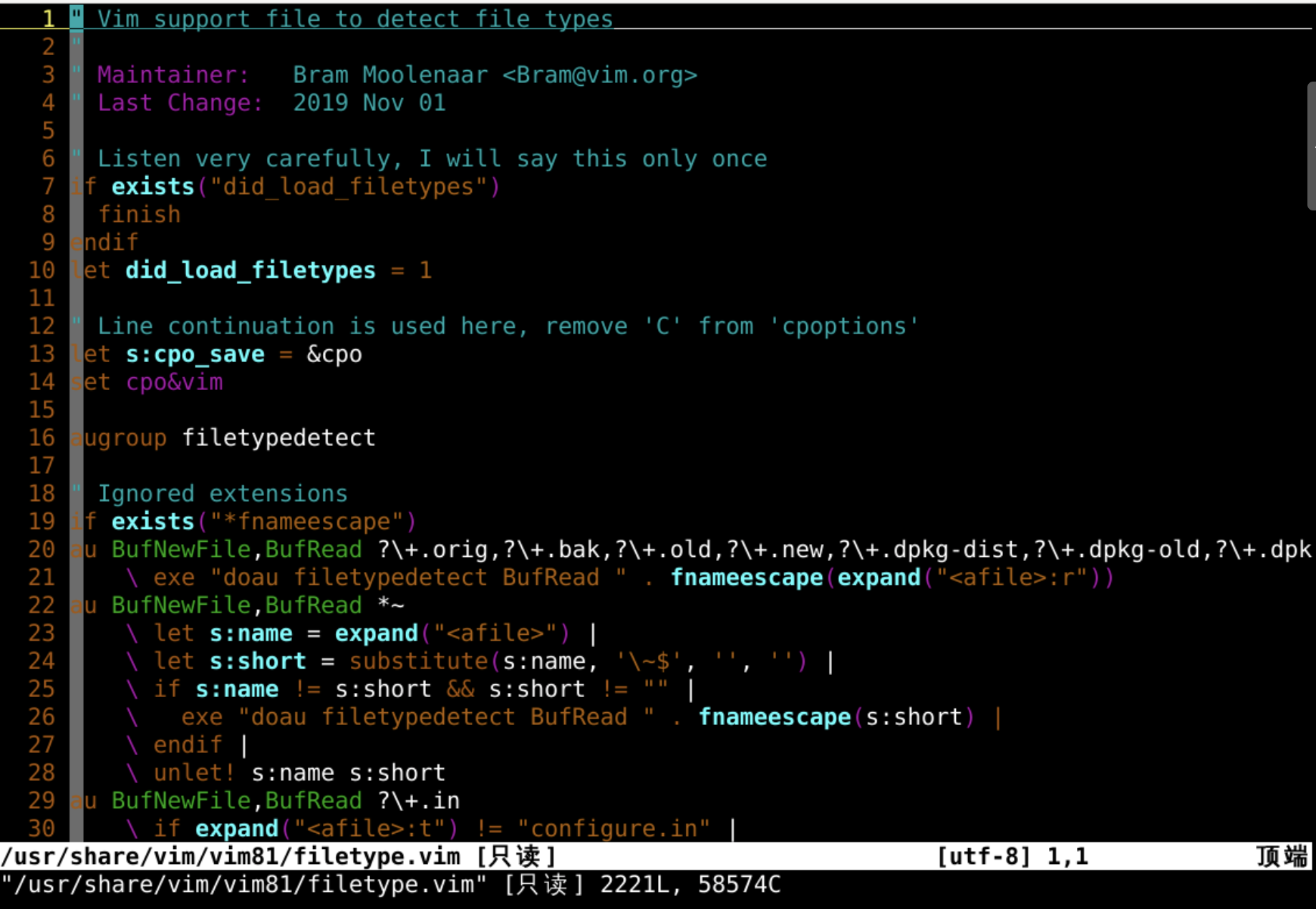Click the string "did_load_filetypes" on line 7
Viewport: 1316px width, 909px height.
348,187
